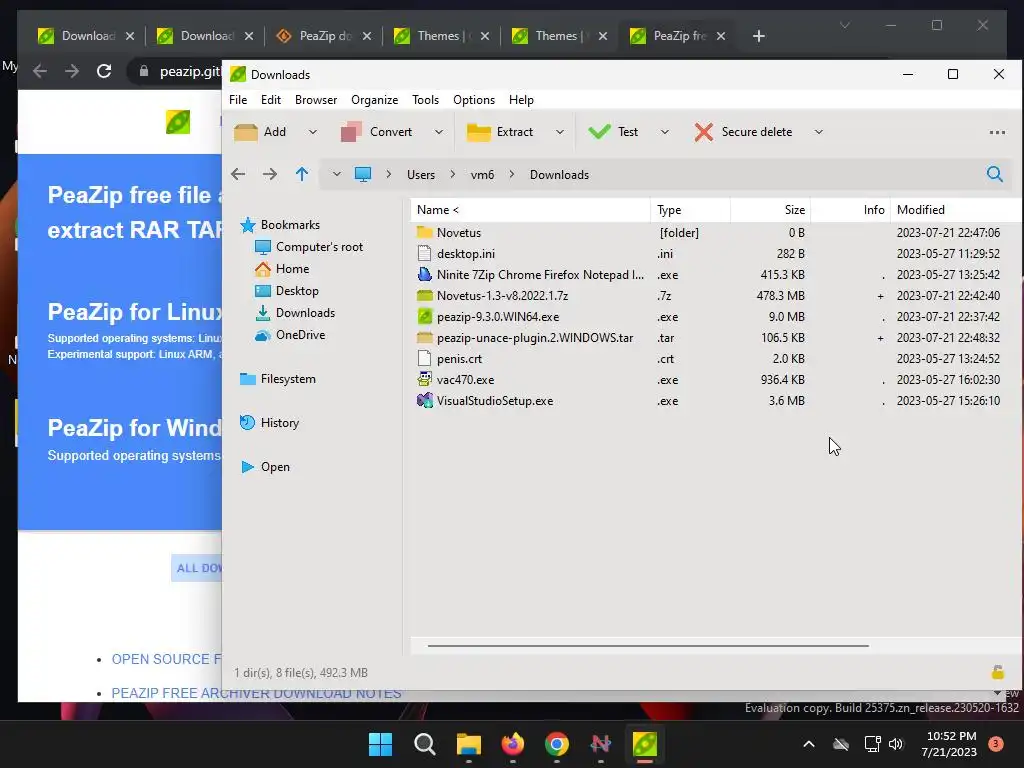
Task: Open a new Chrome tab
Action: point(758,36)
